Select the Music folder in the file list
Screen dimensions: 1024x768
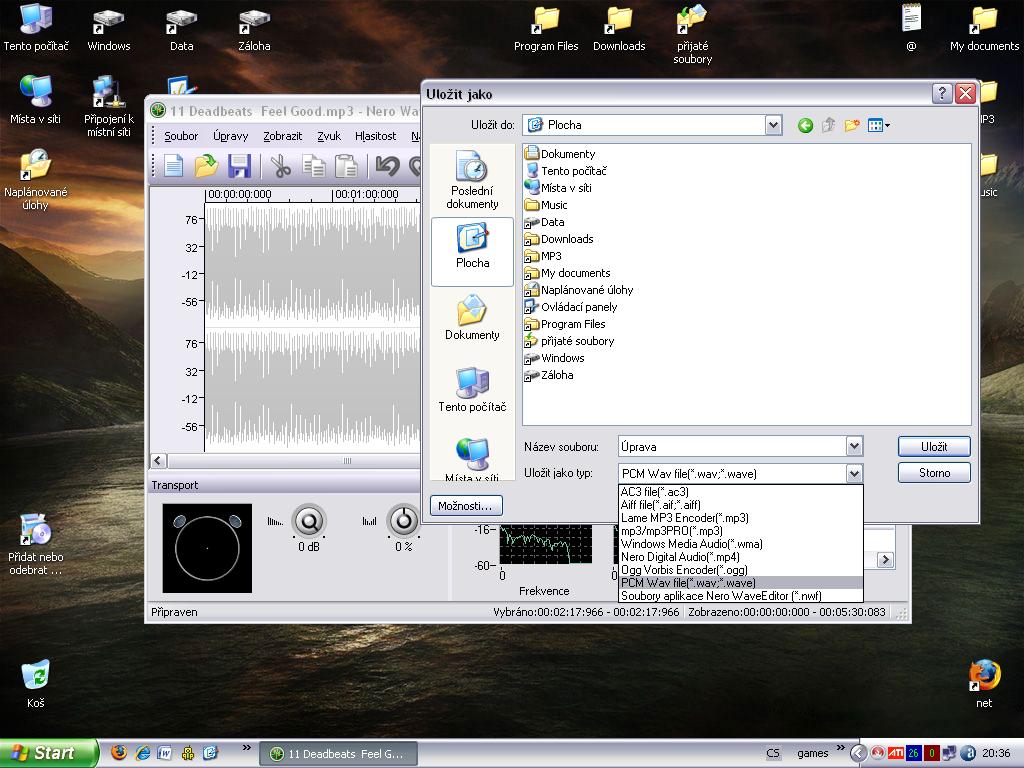[545, 205]
